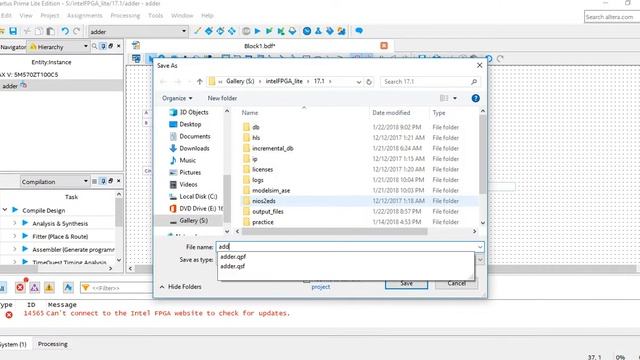Select Local Disk (C:) in sidebar
This screenshot has width=640, height=360.
click(x=198, y=196)
